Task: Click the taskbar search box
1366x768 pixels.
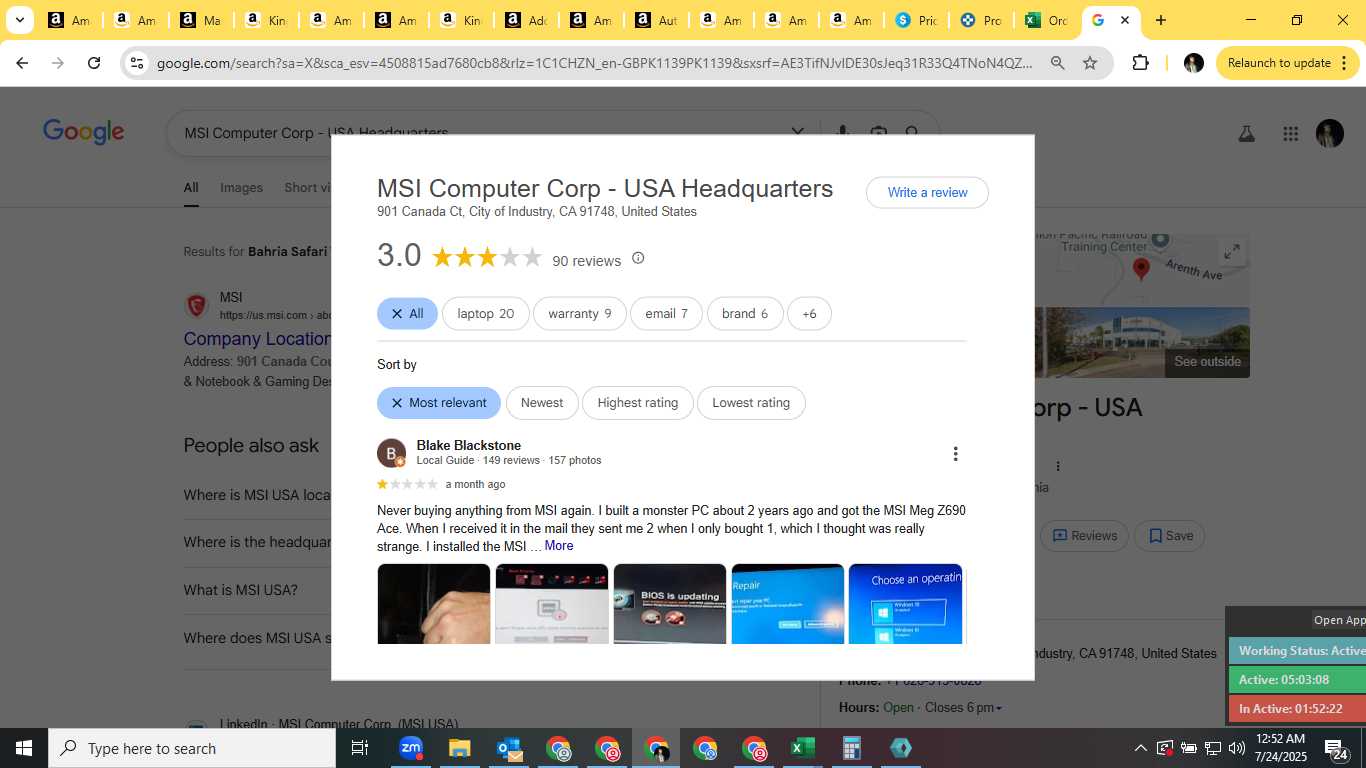Action: click(x=192, y=748)
